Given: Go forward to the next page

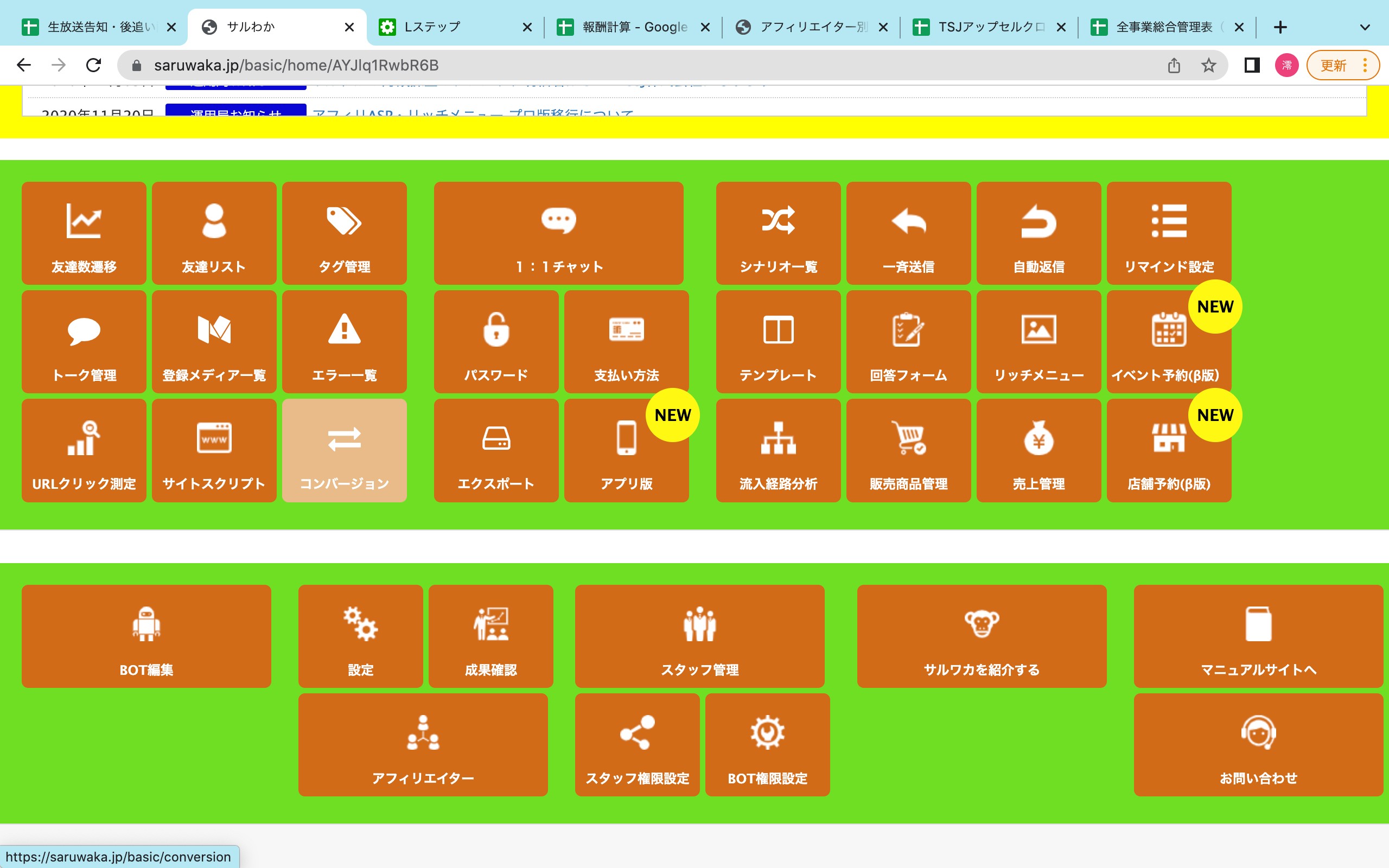Looking at the screenshot, I should coord(59,65).
